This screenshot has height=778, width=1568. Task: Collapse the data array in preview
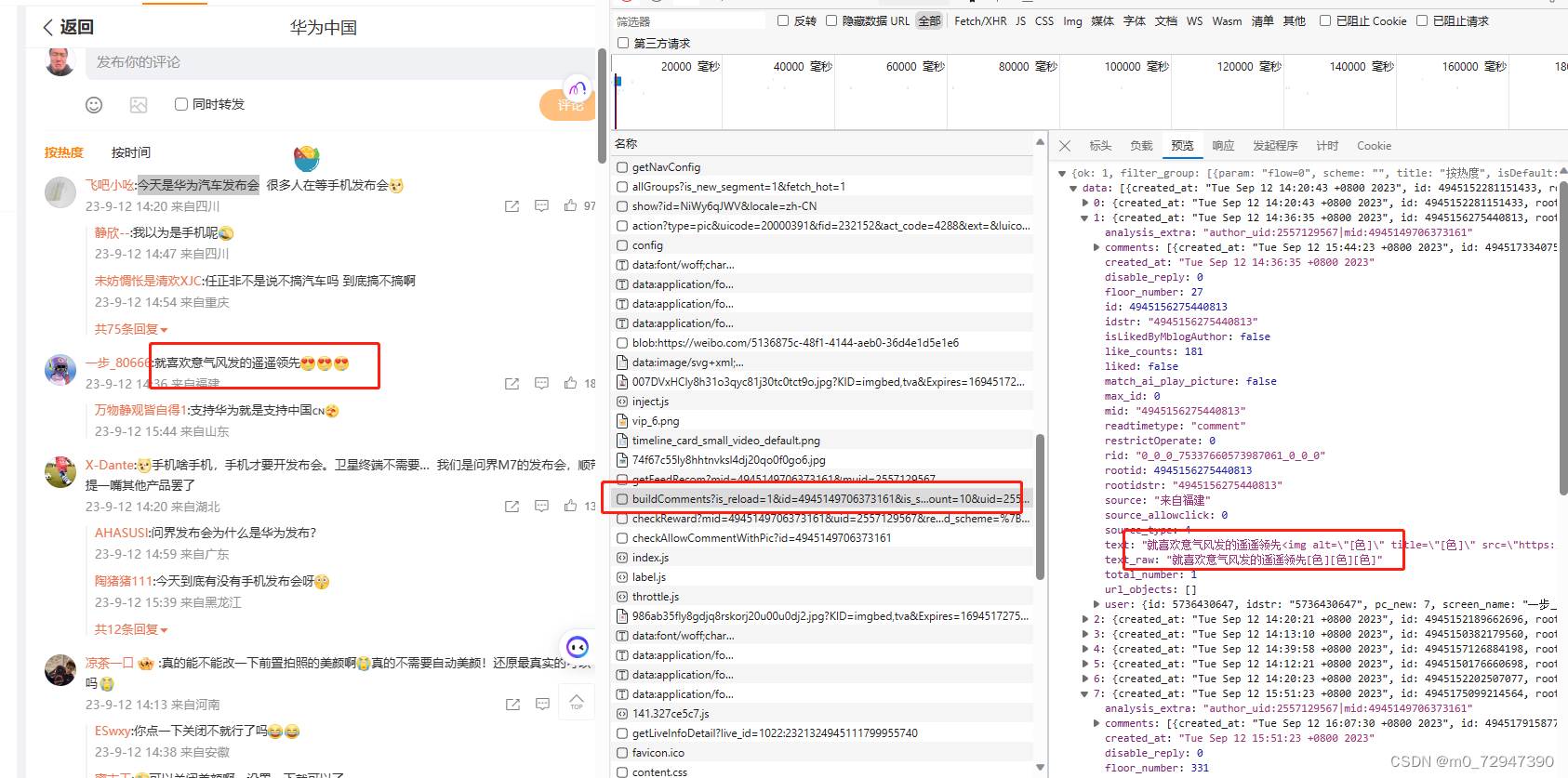coord(1073,188)
